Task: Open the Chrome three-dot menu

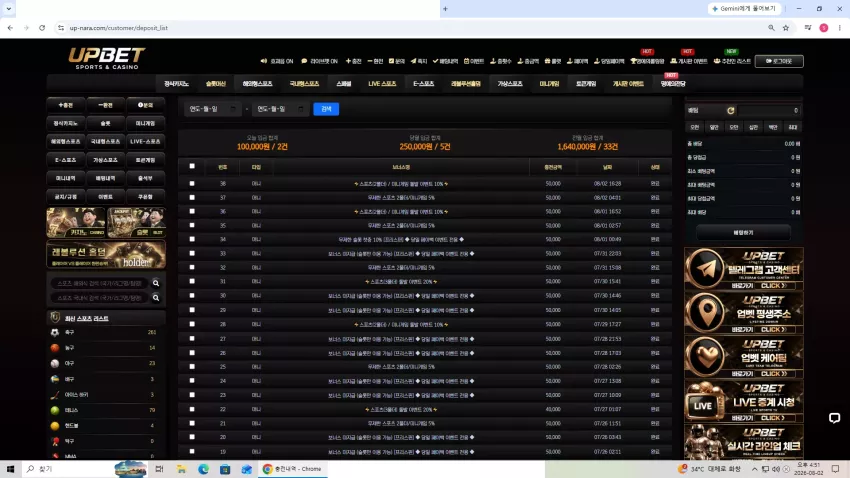Action: coord(839,28)
